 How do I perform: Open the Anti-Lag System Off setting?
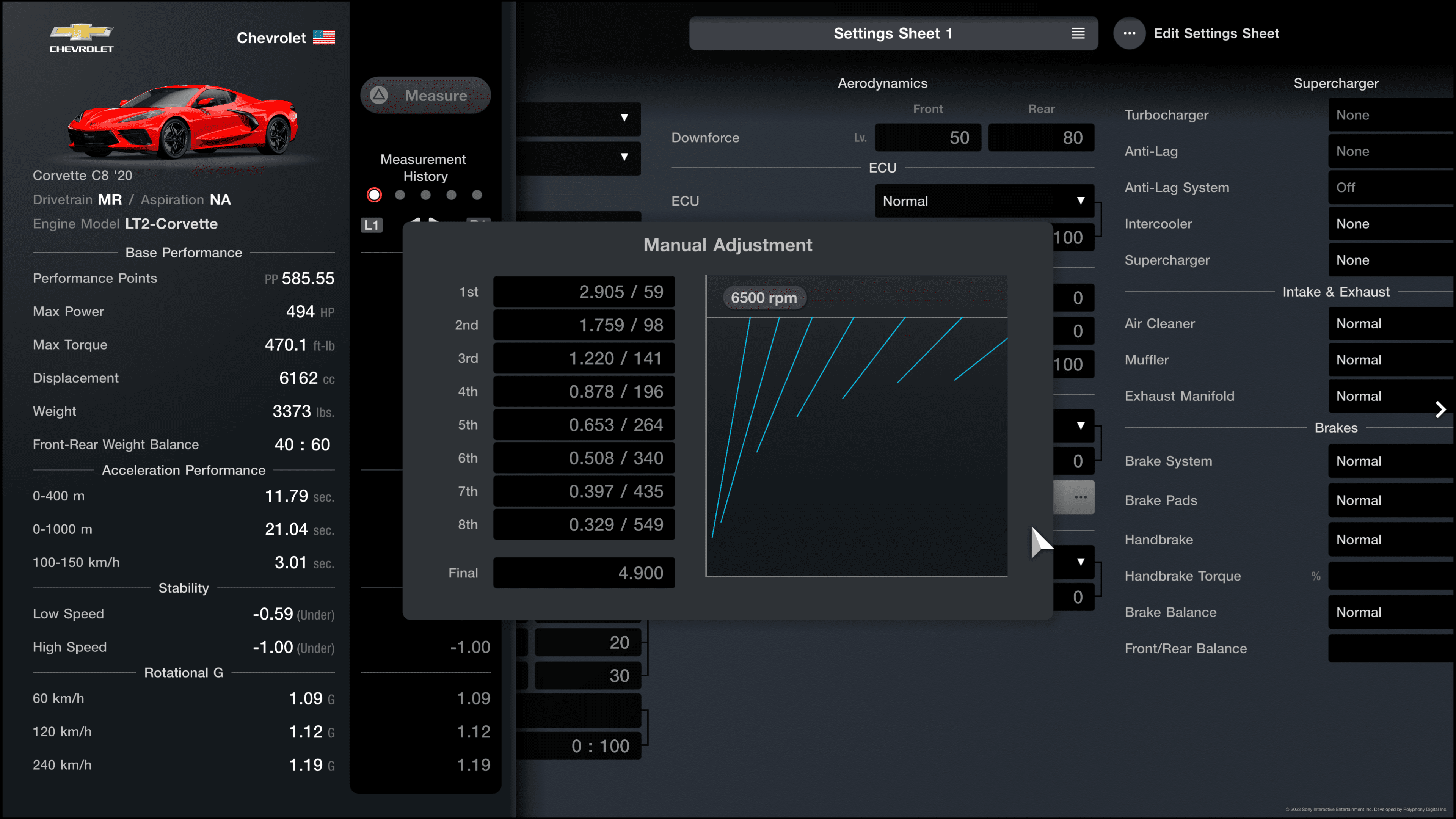click(1392, 187)
